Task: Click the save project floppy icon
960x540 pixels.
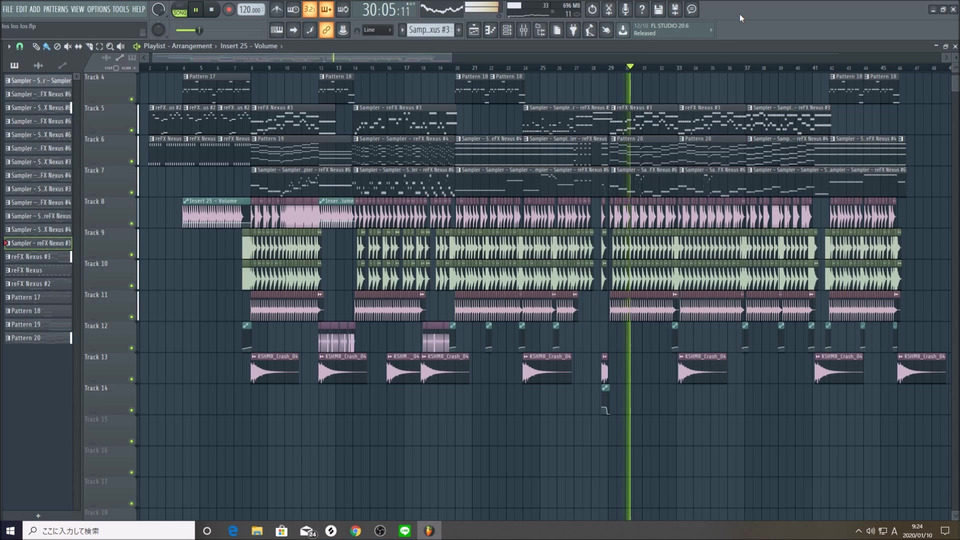Action: 658,10
